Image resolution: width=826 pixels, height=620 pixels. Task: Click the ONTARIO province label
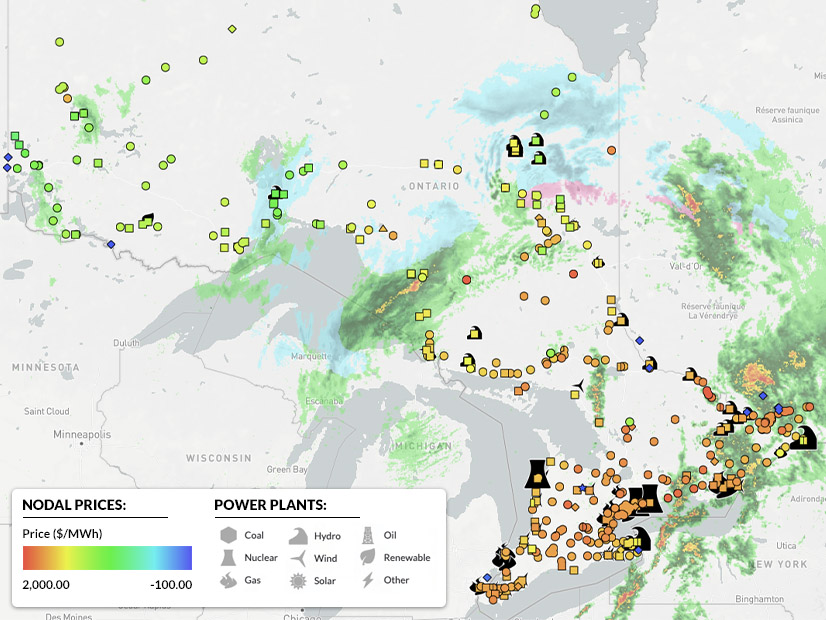click(x=433, y=187)
